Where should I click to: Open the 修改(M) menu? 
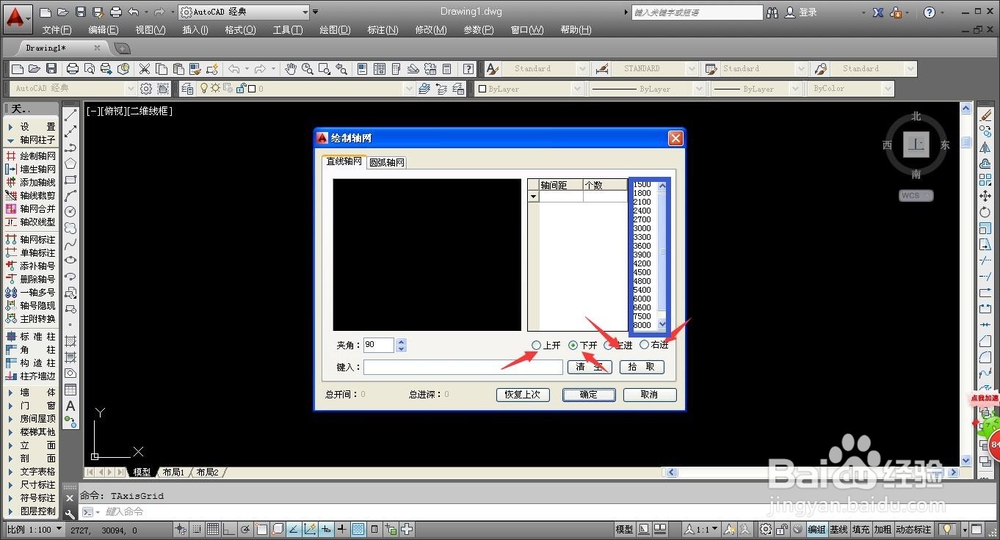(x=430, y=30)
